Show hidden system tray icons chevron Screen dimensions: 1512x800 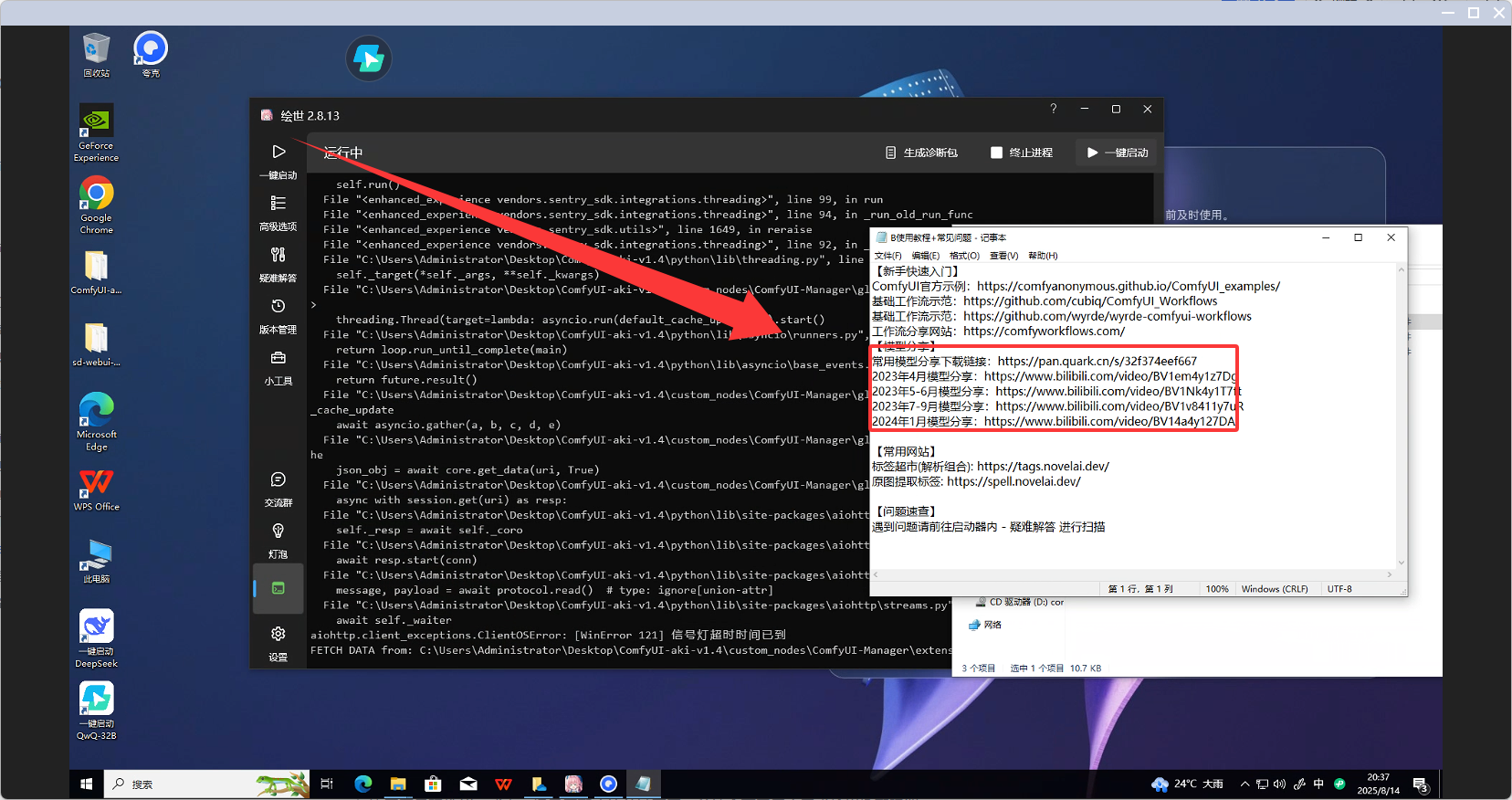click(x=1244, y=784)
